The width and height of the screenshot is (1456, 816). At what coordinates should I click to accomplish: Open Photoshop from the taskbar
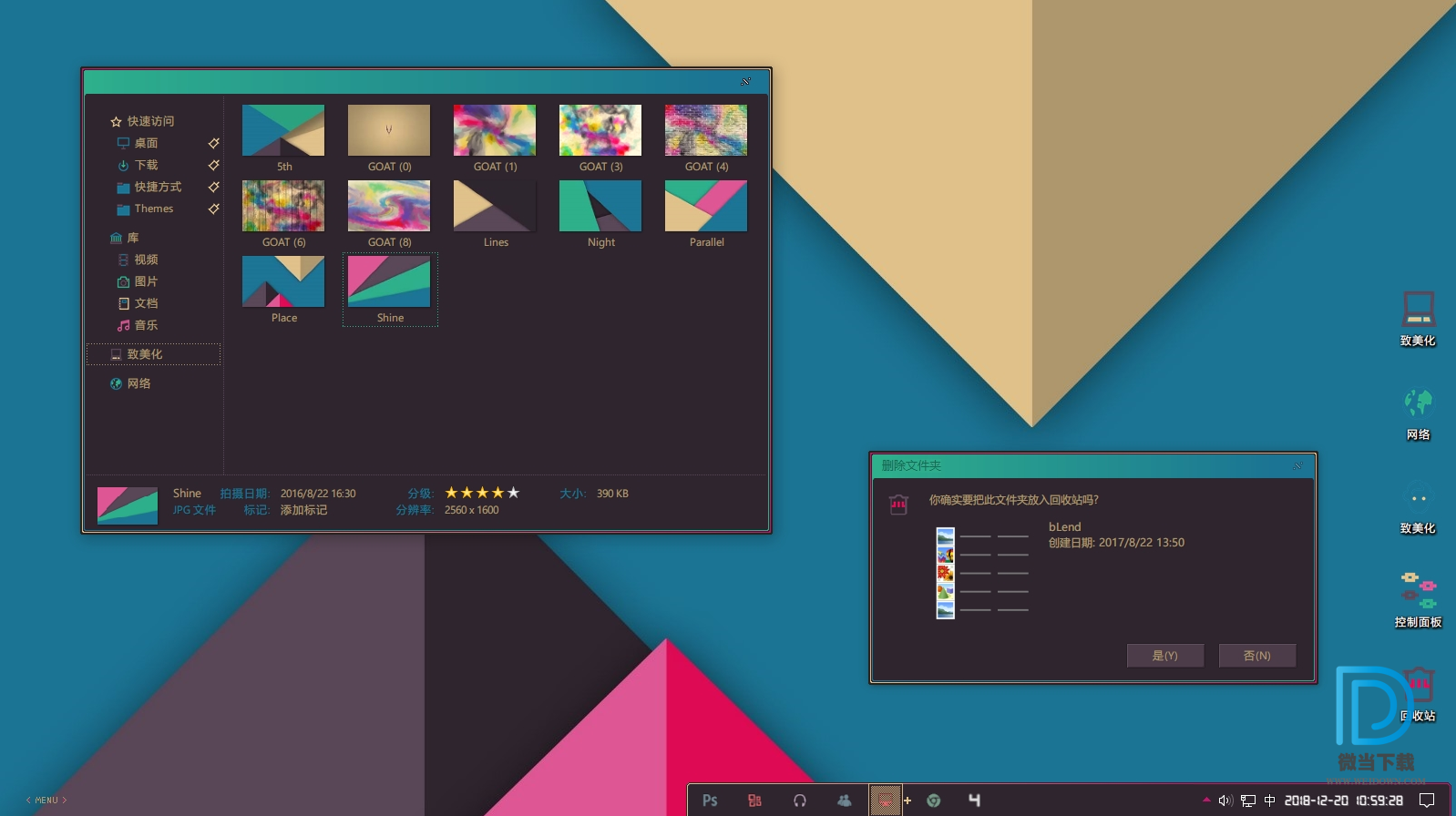[x=710, y=801]
